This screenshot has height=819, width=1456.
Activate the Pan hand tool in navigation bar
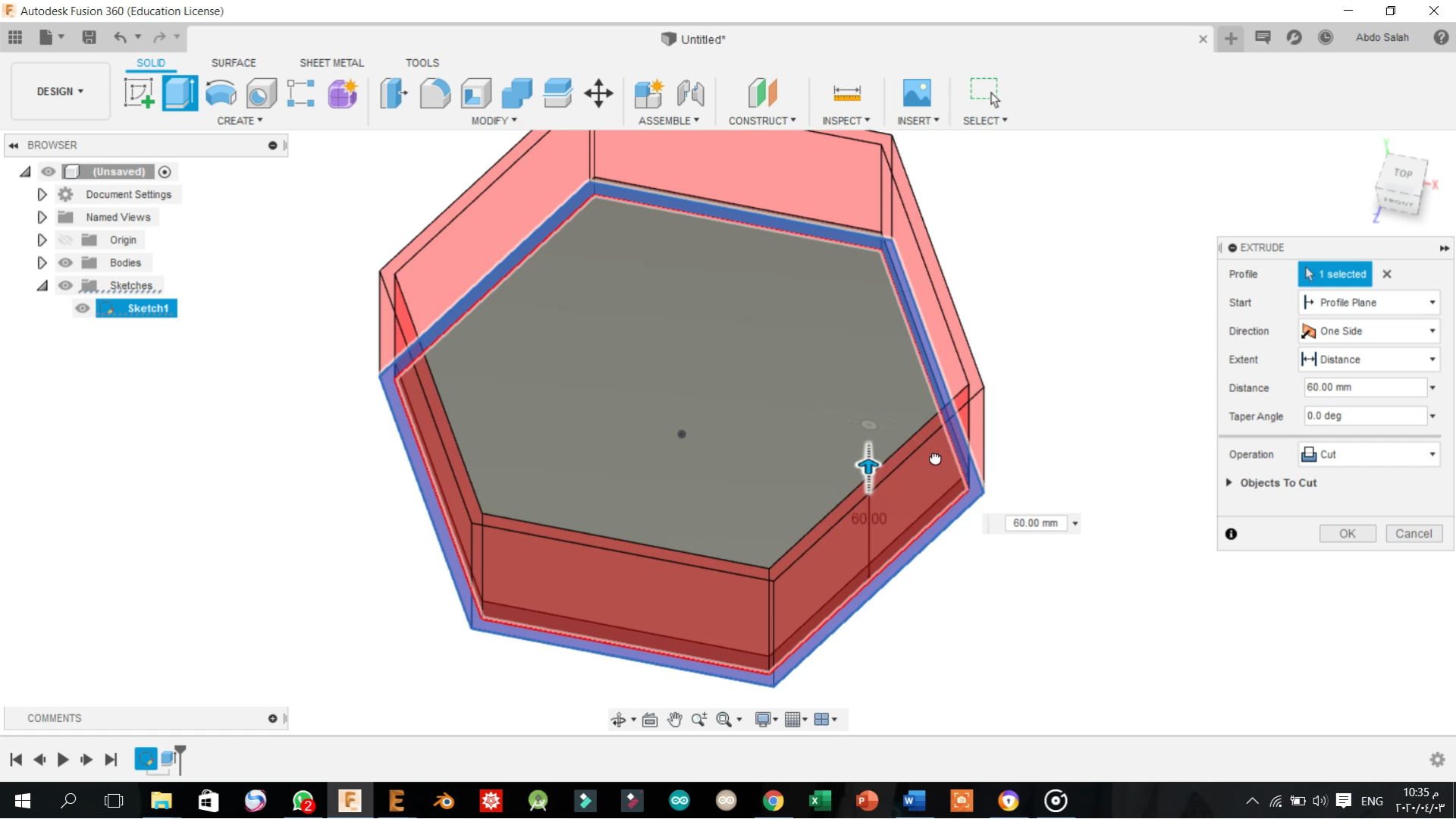click(x=675, y=720)
